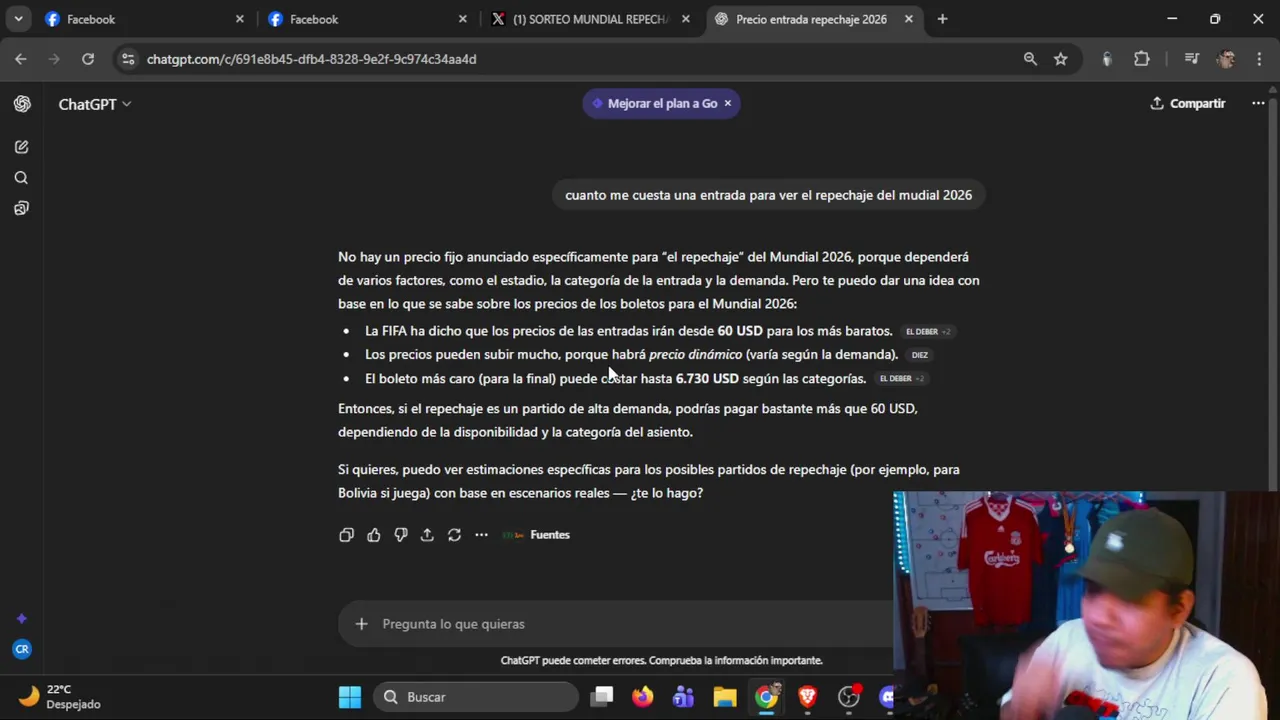Expand the ChatGPT model selector dropdown
The height and width of the screenshot is (720, 1280).
pos(95,104)
